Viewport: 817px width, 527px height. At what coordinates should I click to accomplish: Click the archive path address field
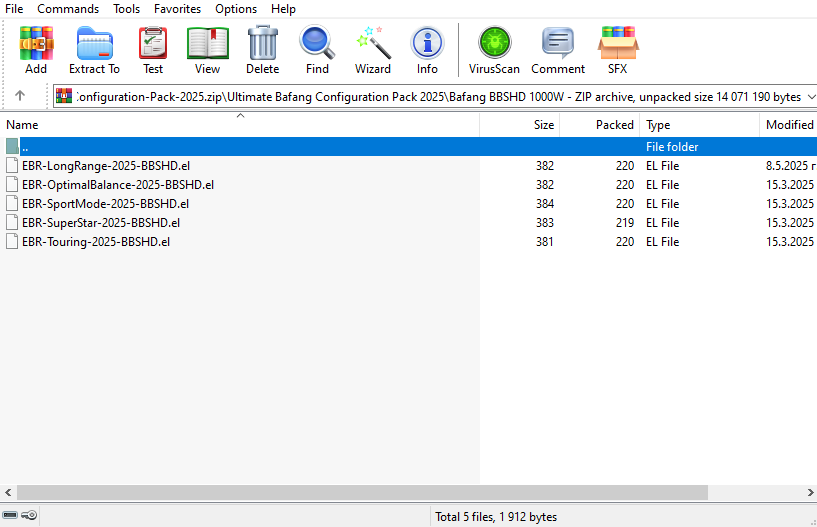coord(435,96)
